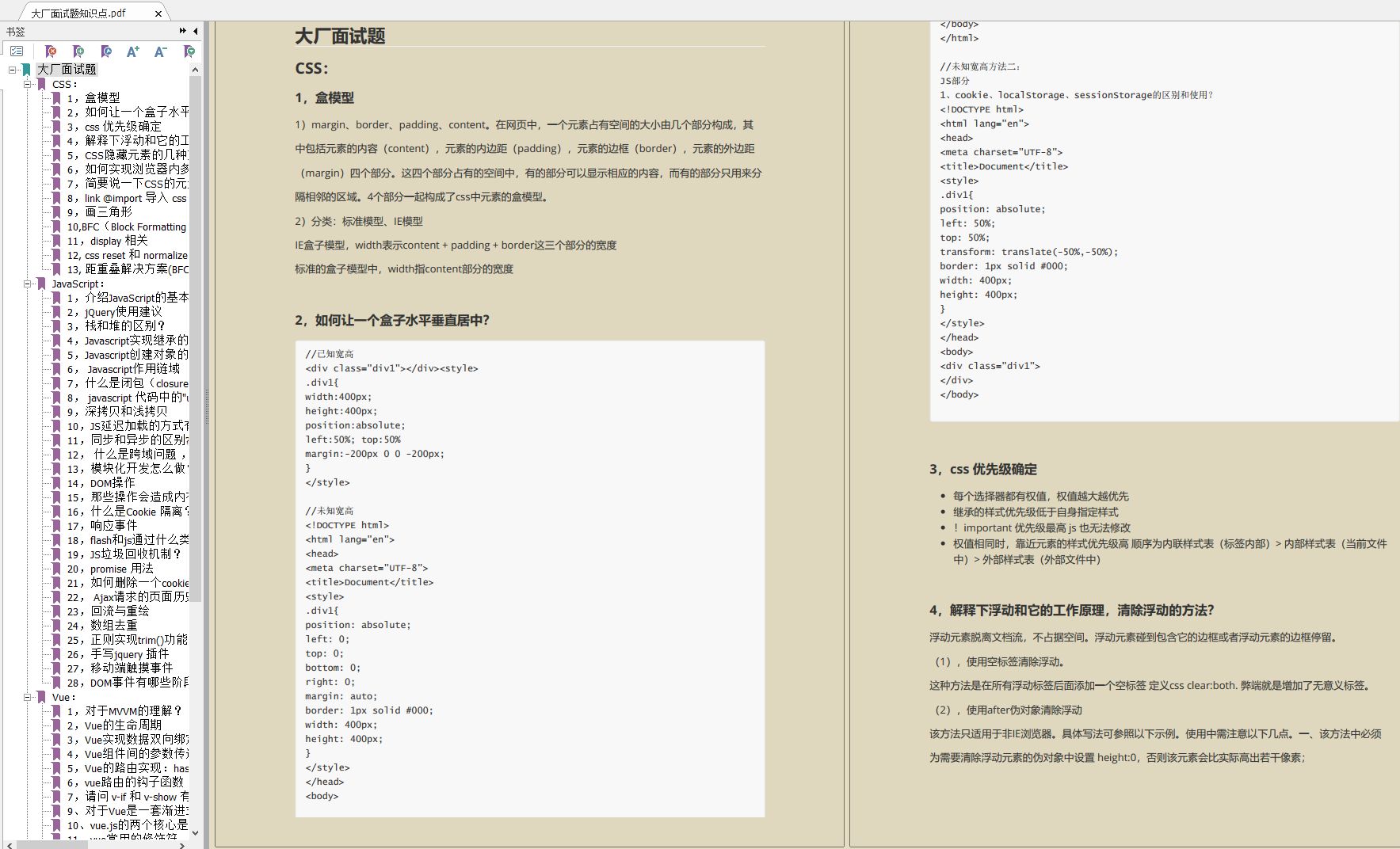Image resolution: width=1400 pixels, height=849 pixels.
Task: Open bookmark 3，css 优先级确定
Action: click(114, 127)
